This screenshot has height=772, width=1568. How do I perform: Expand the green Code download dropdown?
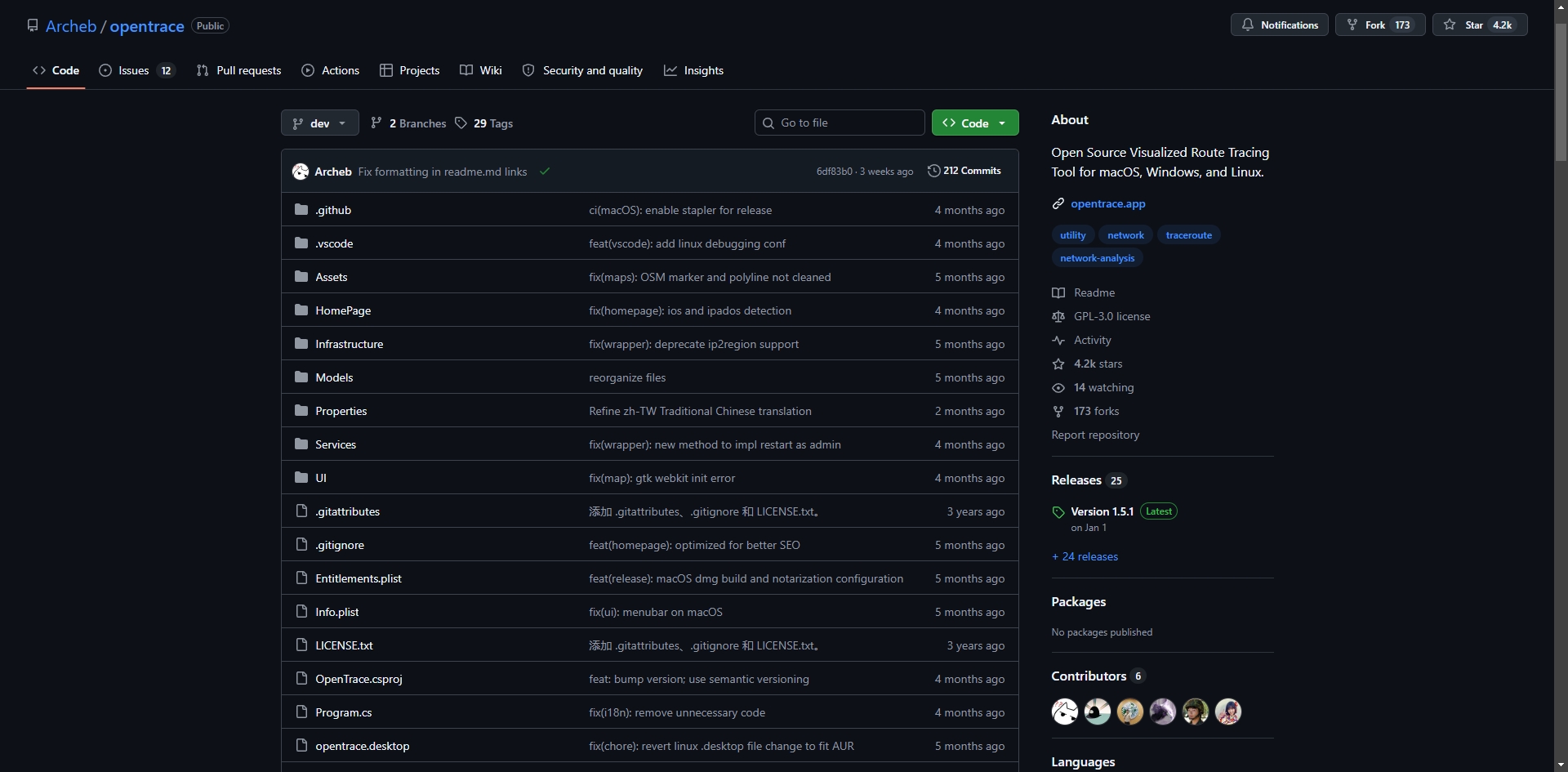pyautogui.click(x=975, y=123)
